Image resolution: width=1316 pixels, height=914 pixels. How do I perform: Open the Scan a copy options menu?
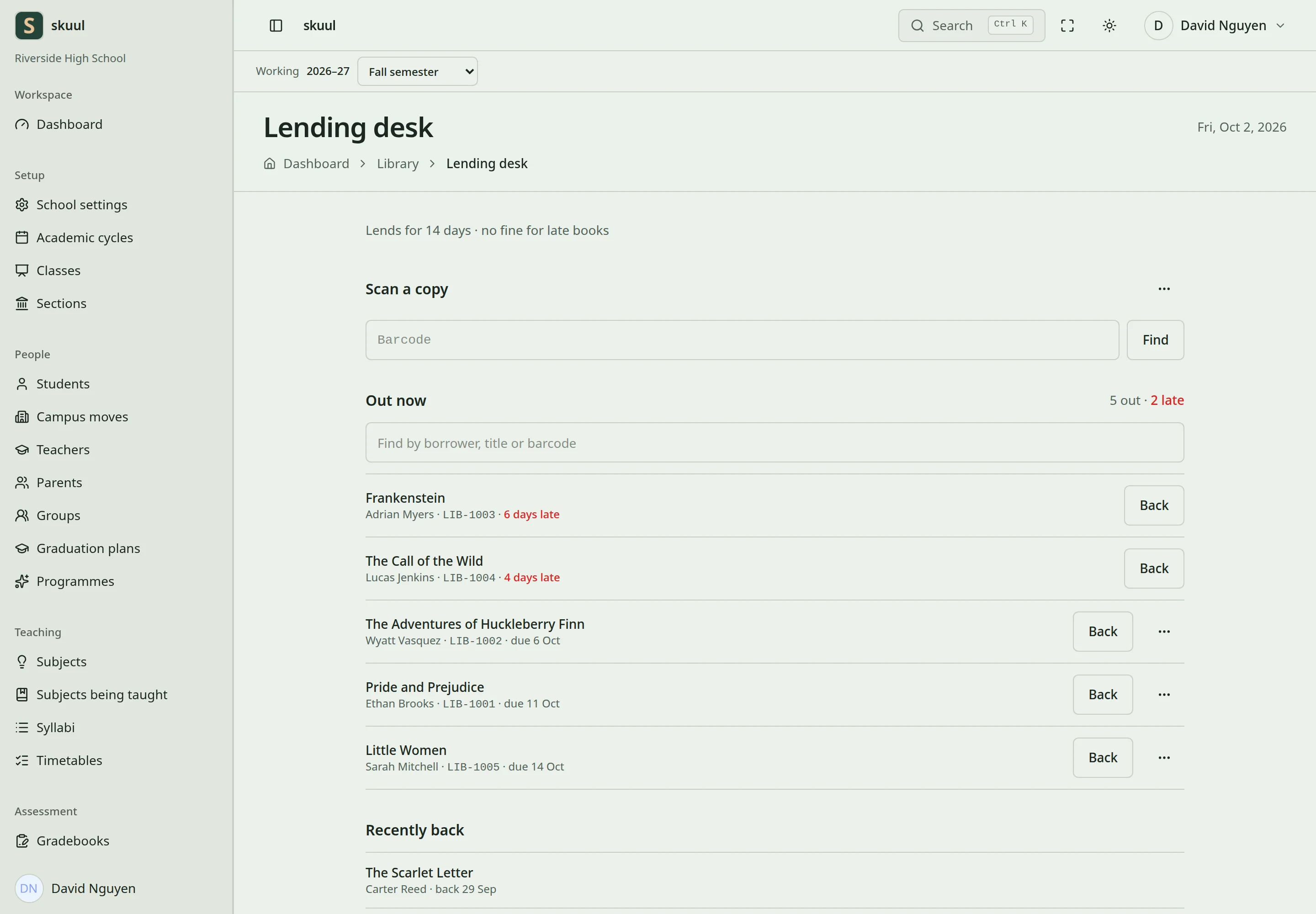coord(1164,289)
